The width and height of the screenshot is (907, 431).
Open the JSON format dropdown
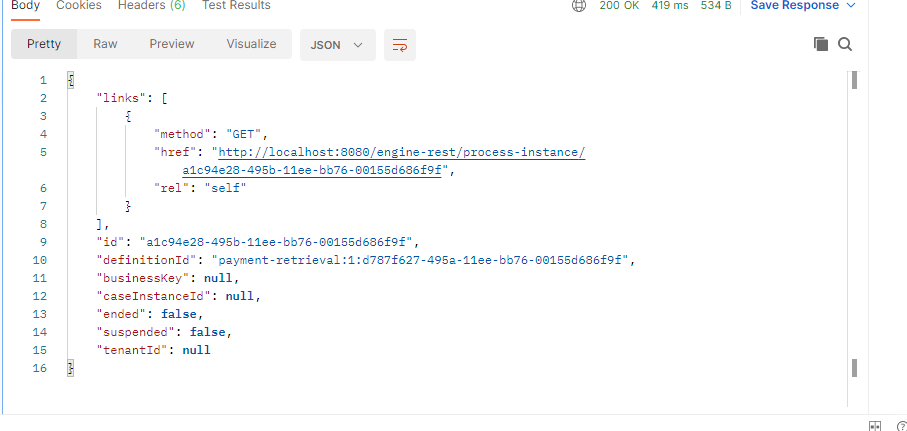point(338,45)
